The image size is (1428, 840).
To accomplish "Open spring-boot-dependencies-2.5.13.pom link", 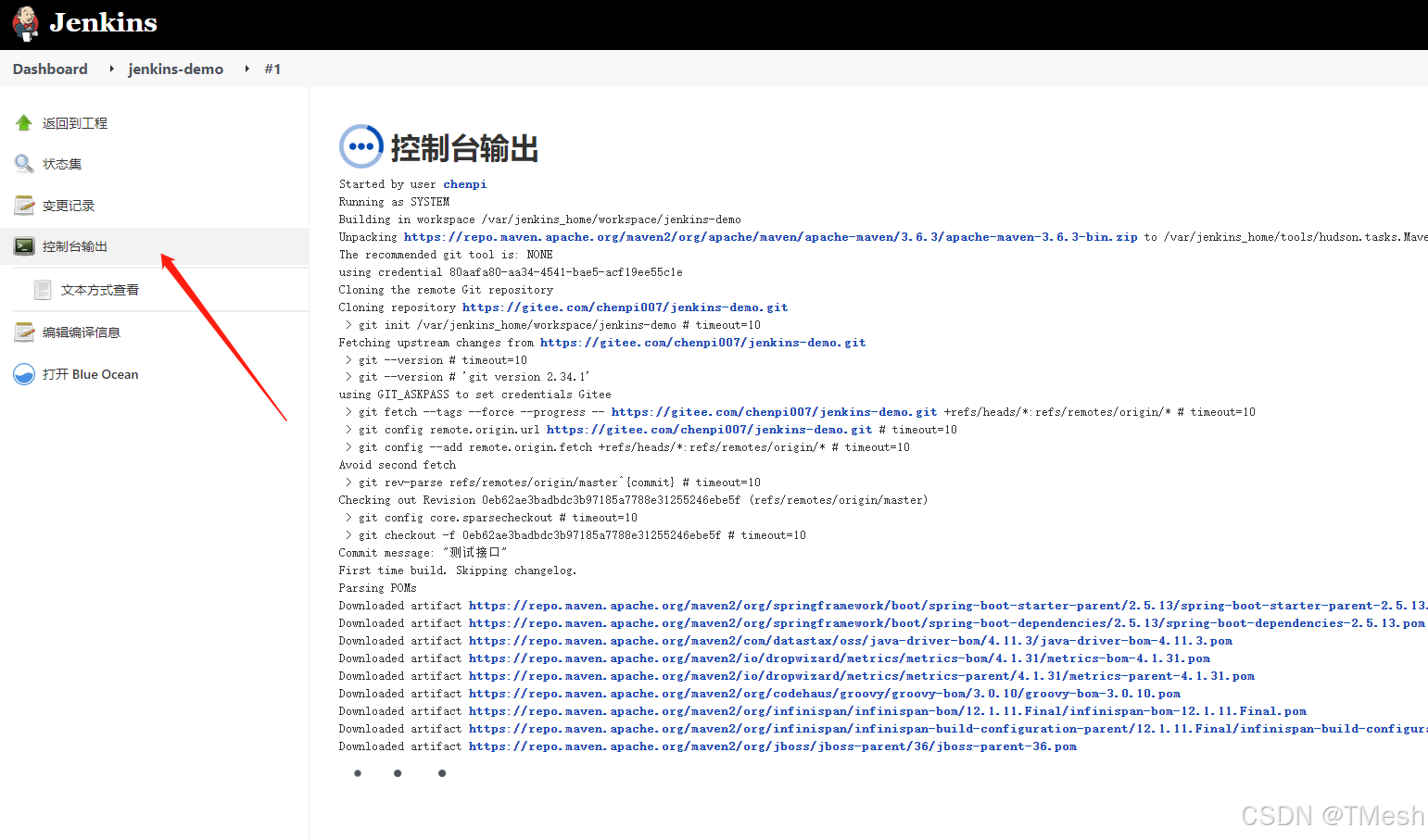I will [x=947, y=623].
